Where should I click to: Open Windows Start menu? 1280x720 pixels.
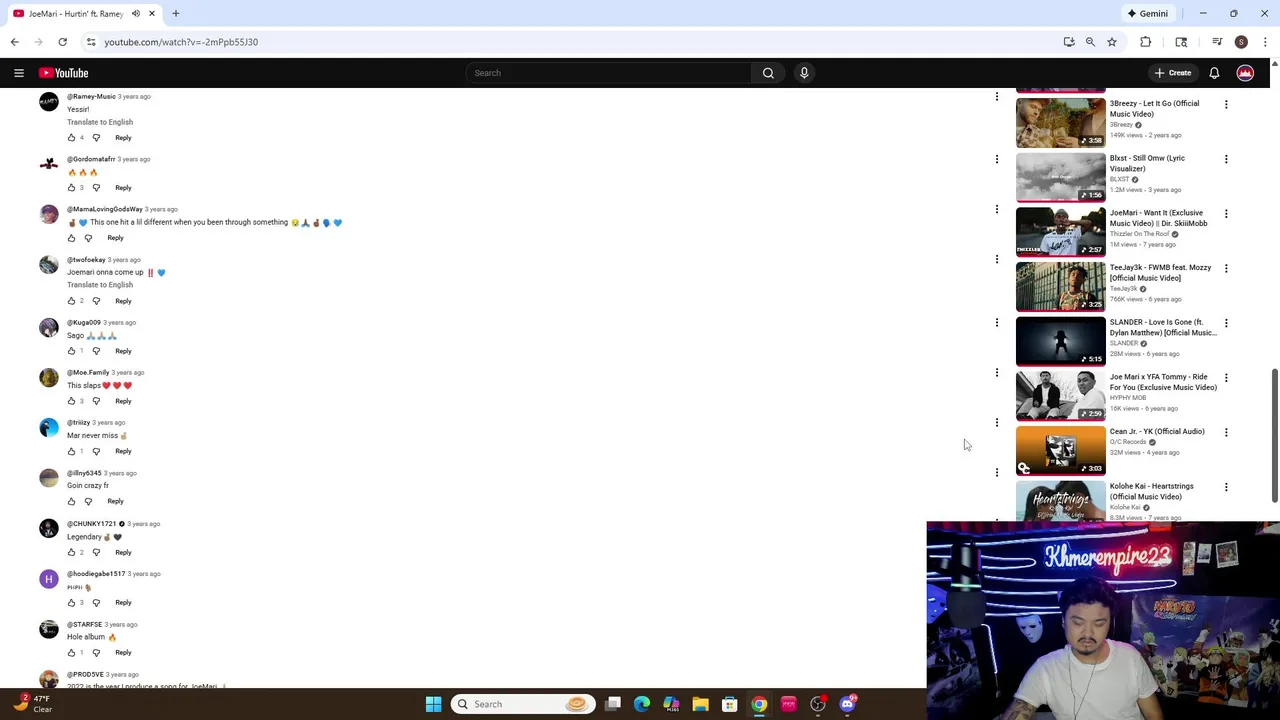pos(433,704)
